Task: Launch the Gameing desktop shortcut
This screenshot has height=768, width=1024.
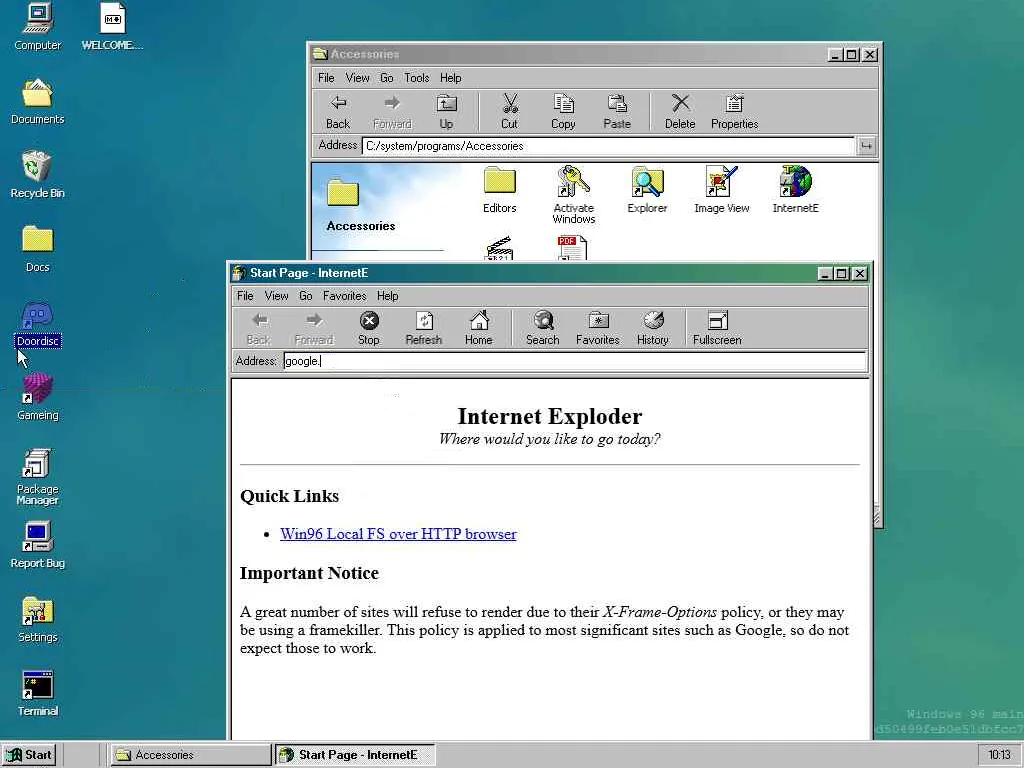Action: (37, 397)
